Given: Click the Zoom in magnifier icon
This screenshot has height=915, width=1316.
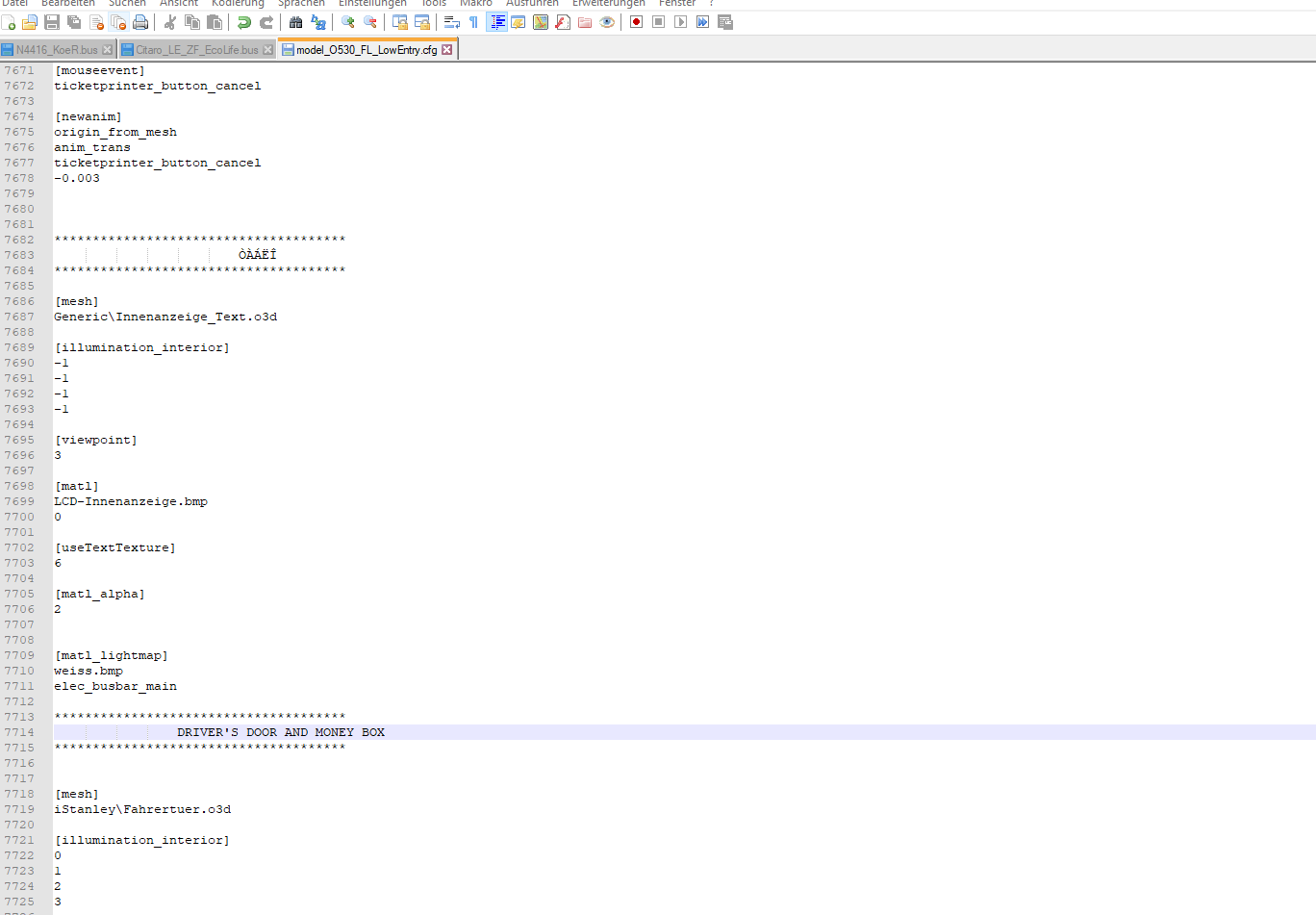Looking at the screenshot, I should click(x=348, y=22).
